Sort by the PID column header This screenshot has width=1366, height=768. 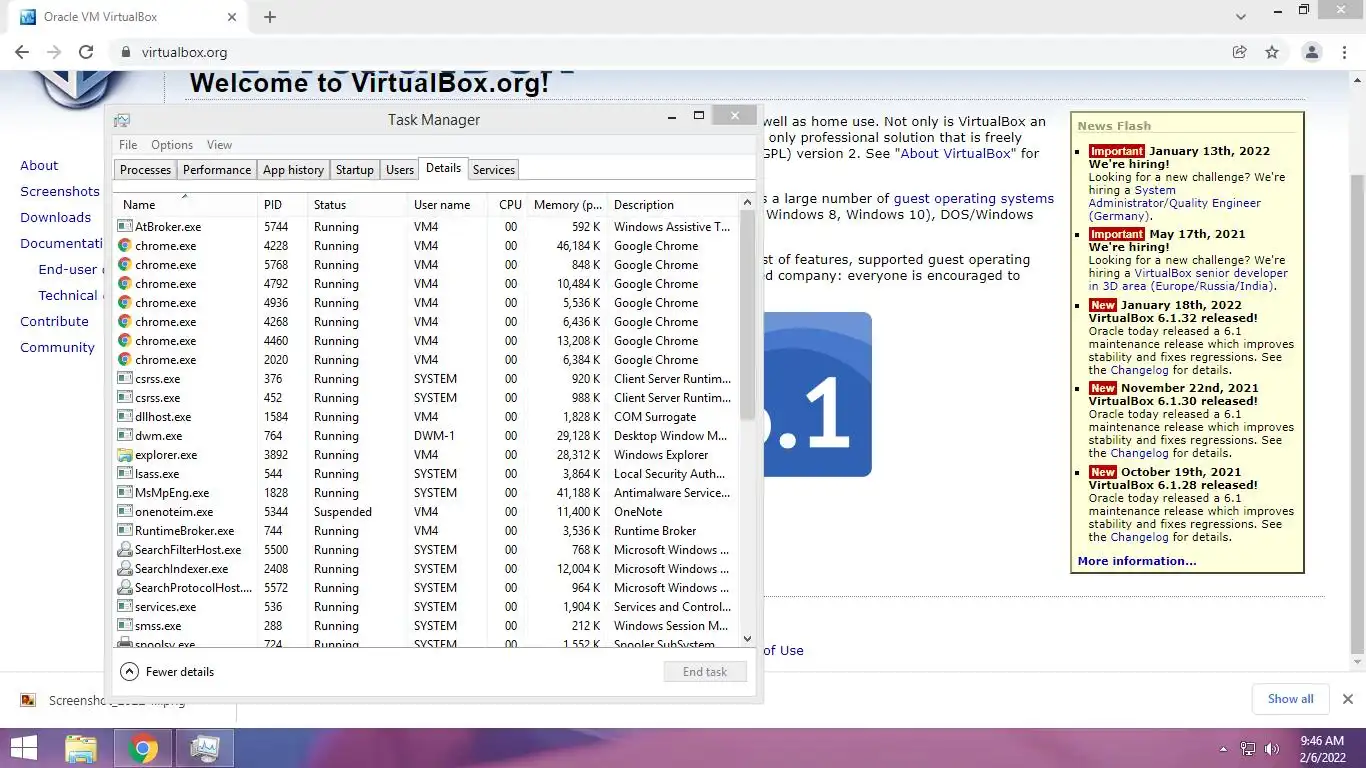coord(282,205)
